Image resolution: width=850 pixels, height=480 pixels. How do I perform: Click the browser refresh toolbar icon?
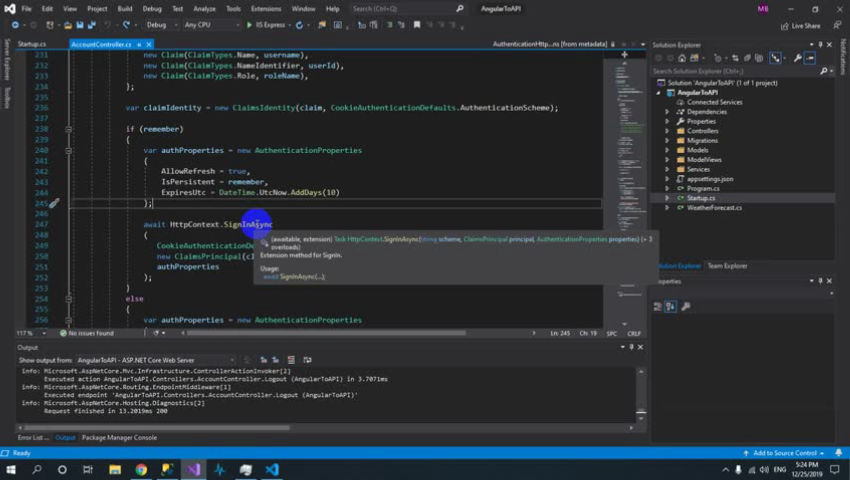coord(299,25)
